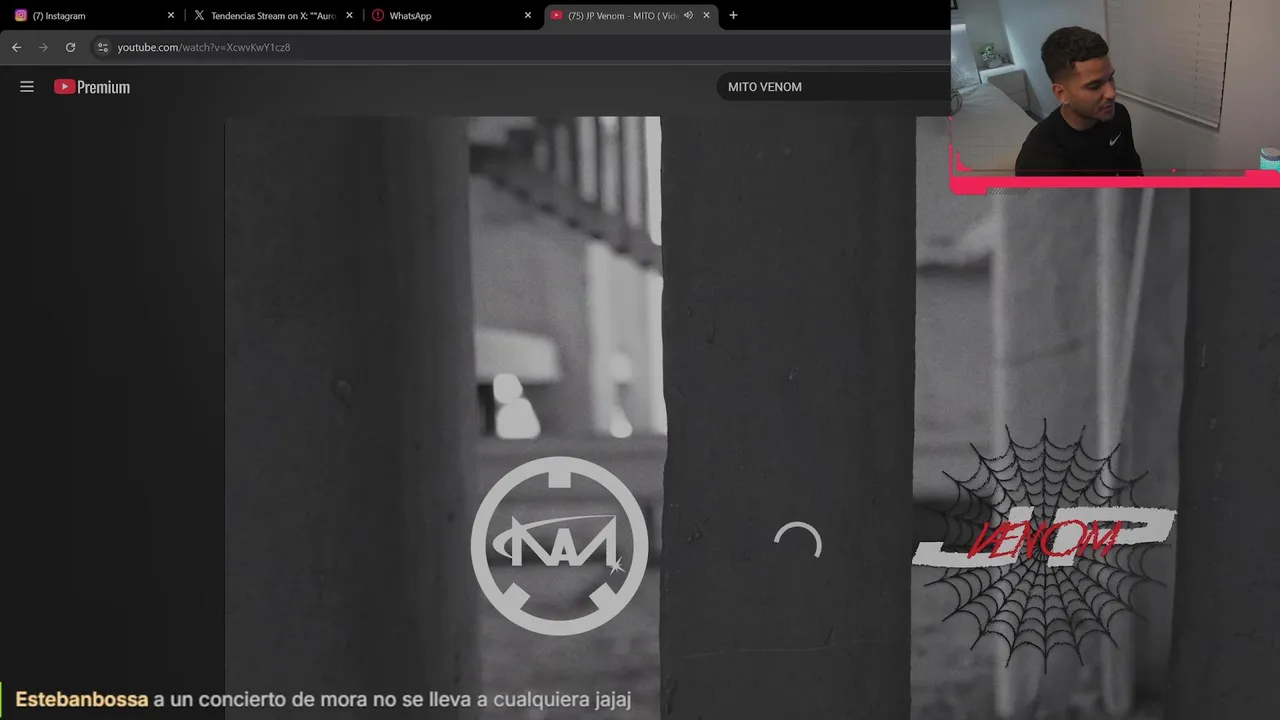Close the Instagram tab

point(171,15)
